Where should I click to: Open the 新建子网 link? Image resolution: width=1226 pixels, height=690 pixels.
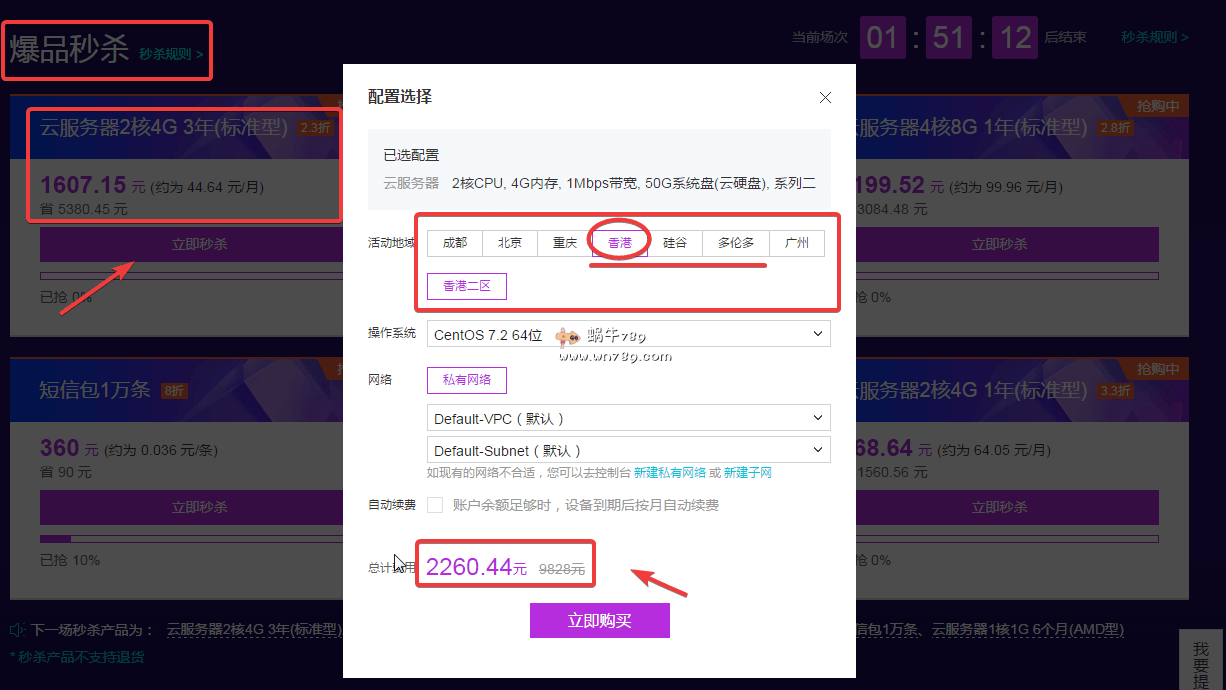click(x=747, y=472)
